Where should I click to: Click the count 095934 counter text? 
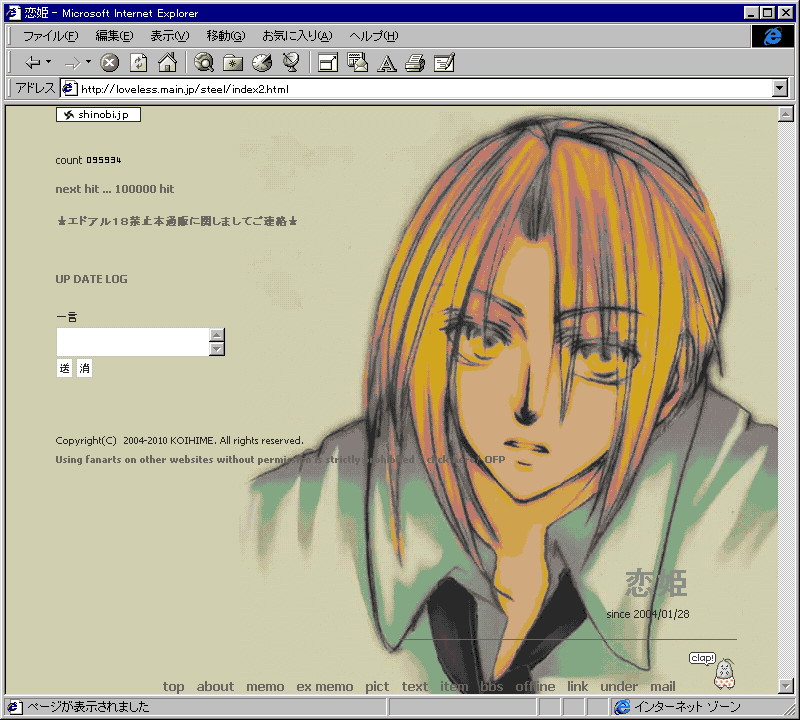(x=88, y=160)
